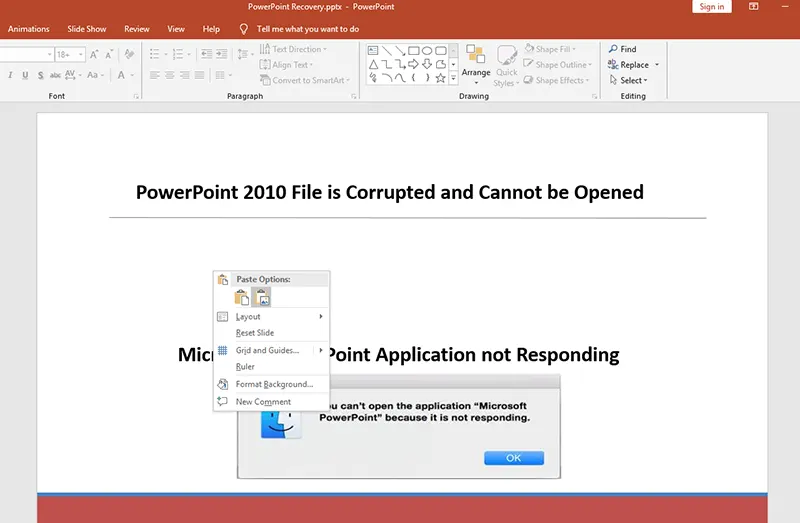Toggle text shadow formatting
Viewport: 800px width, 523px height.
point(40,76)
